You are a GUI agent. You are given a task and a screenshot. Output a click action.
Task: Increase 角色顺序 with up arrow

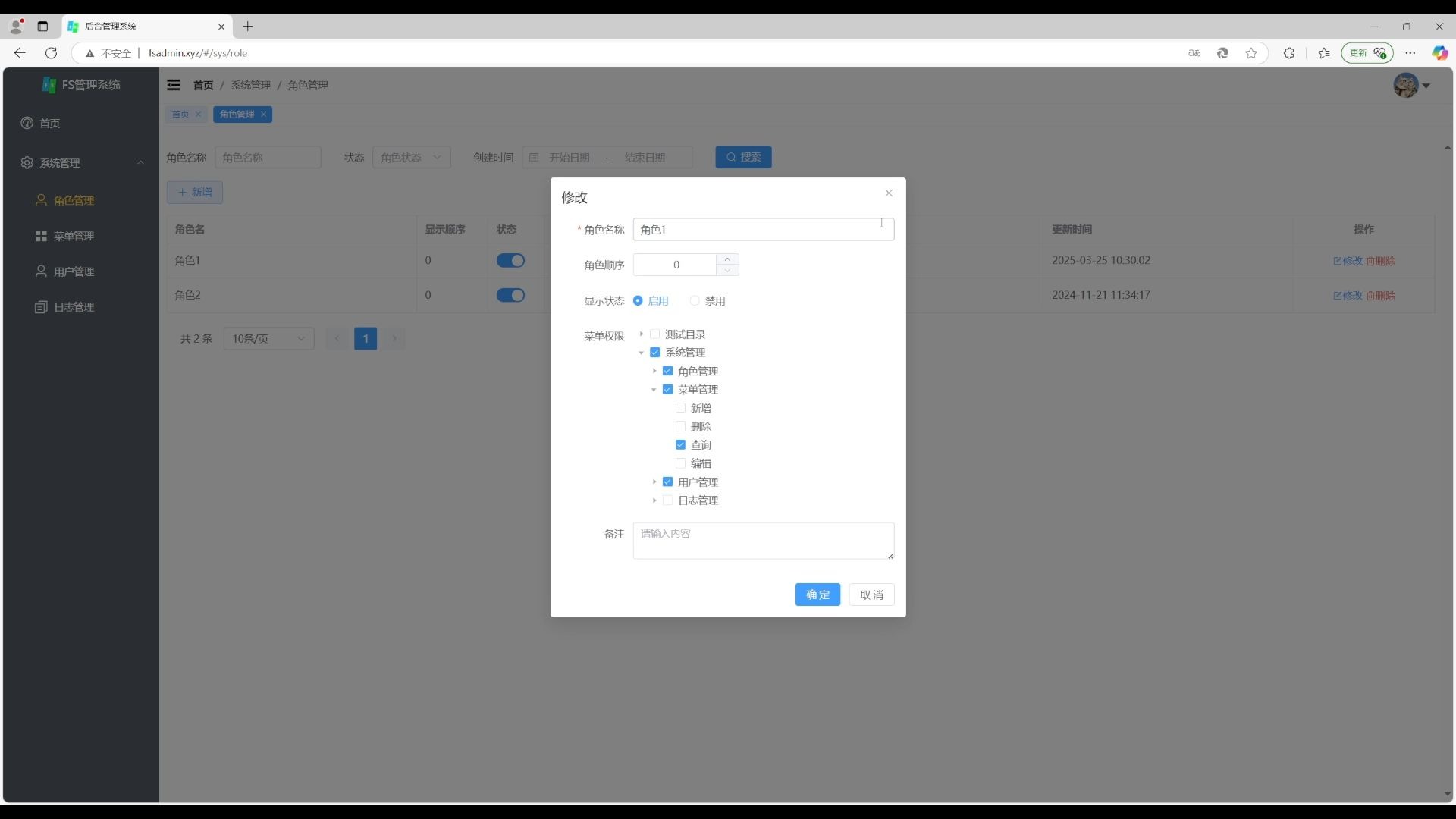click(x=727, y=259)
